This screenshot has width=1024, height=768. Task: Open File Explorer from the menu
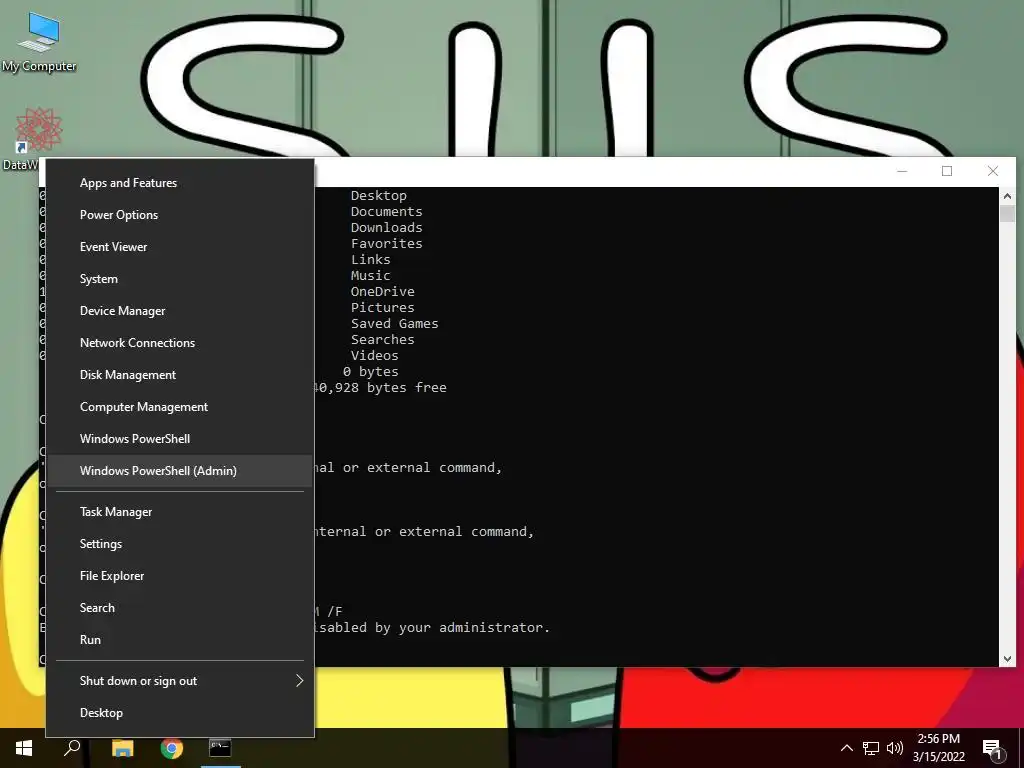pos(180,576)
